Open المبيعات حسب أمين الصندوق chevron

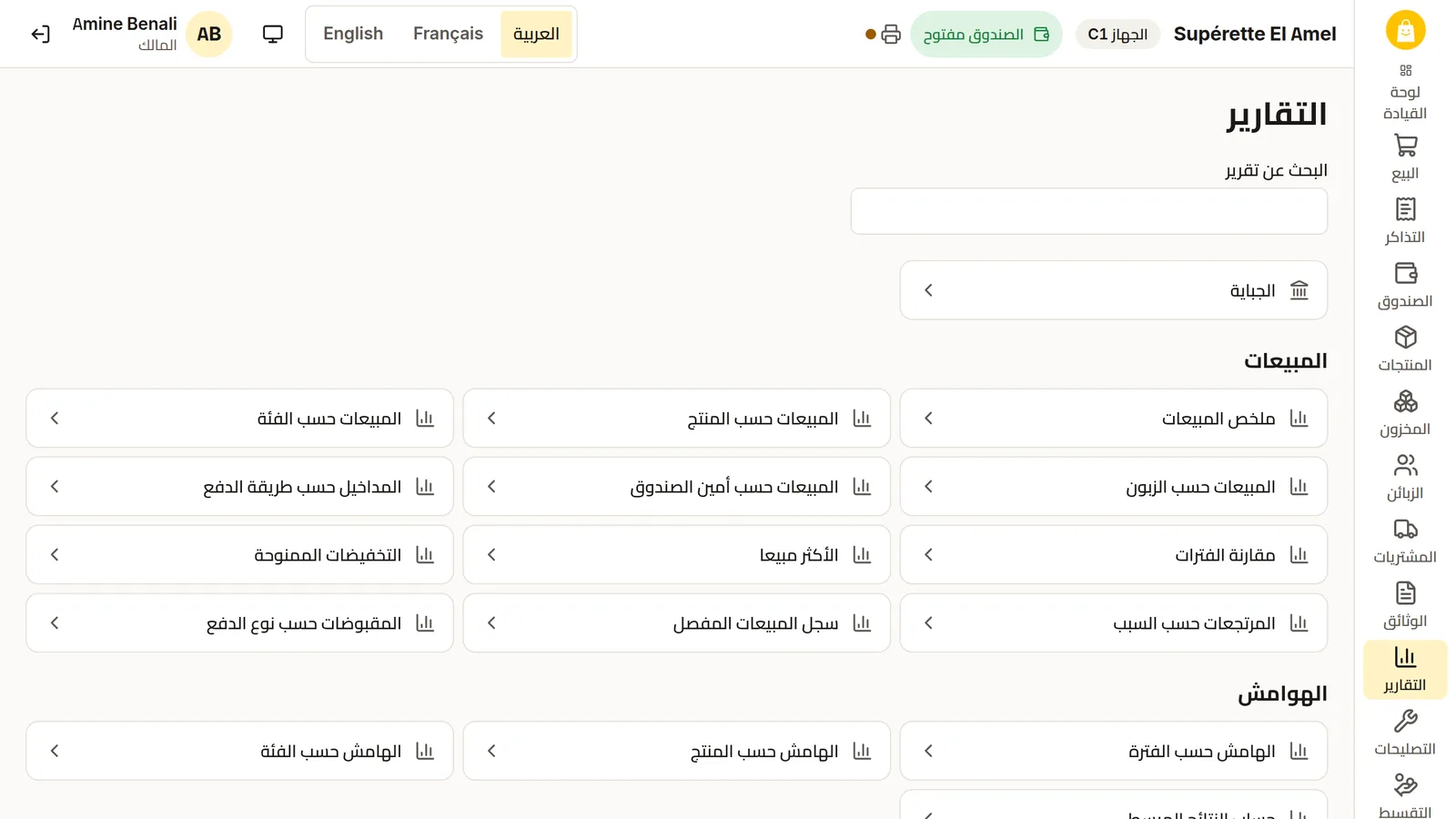tap(491, 487)
